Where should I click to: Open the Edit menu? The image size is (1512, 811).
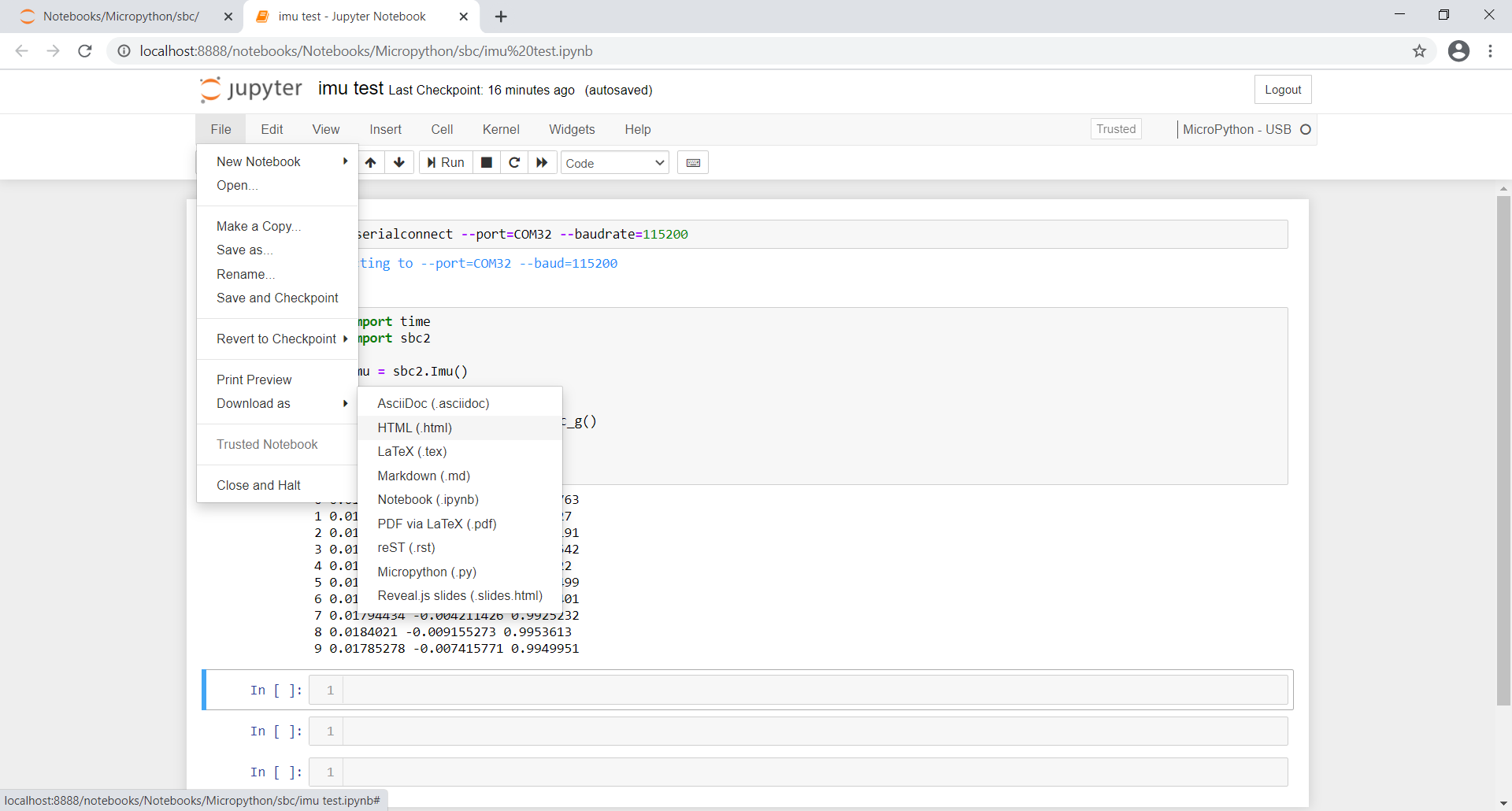click(x=272, y=129)
